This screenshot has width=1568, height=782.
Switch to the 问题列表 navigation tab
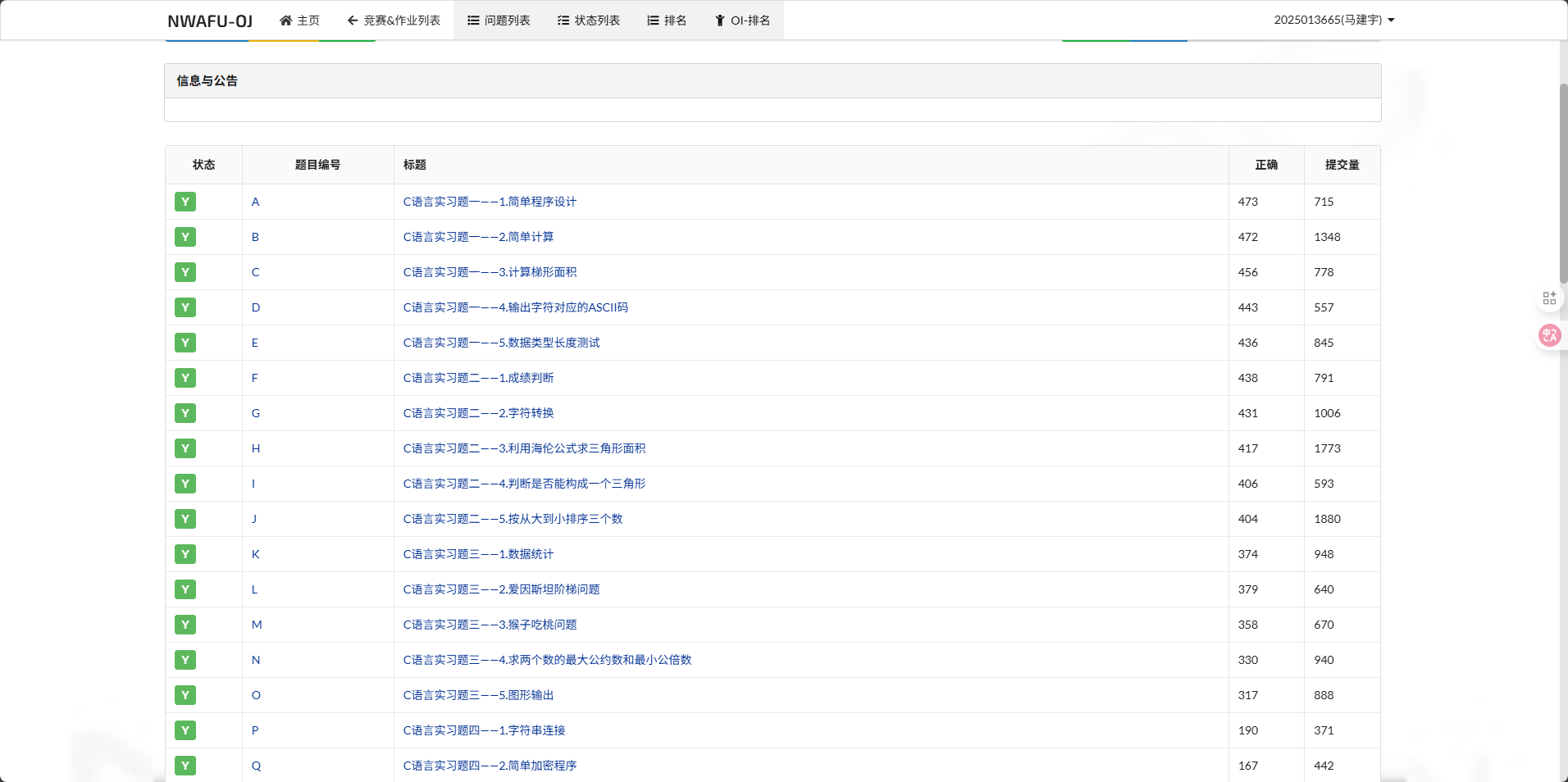coord(499,20)
